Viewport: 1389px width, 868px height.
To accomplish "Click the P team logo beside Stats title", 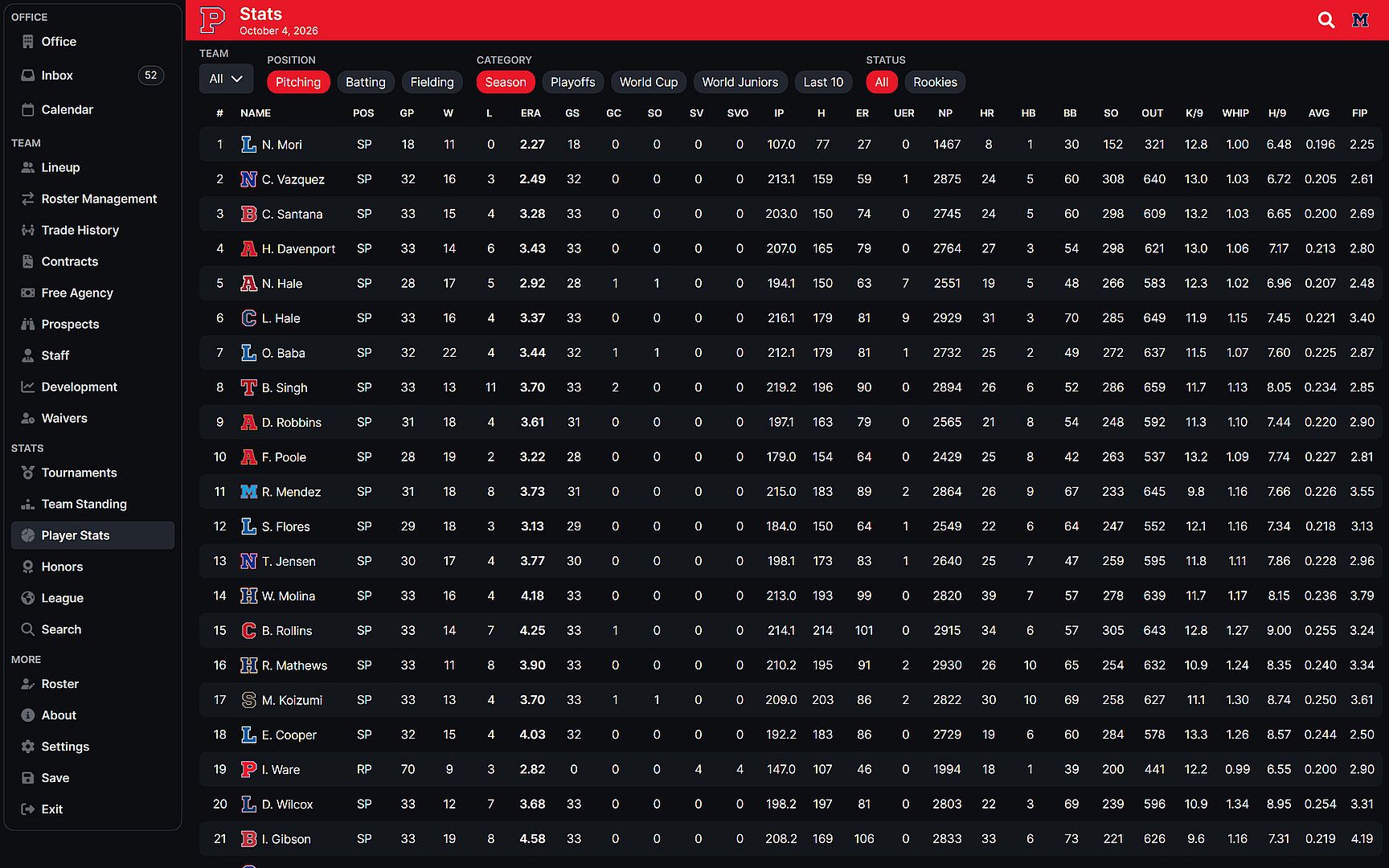I will tap(212, 20).
